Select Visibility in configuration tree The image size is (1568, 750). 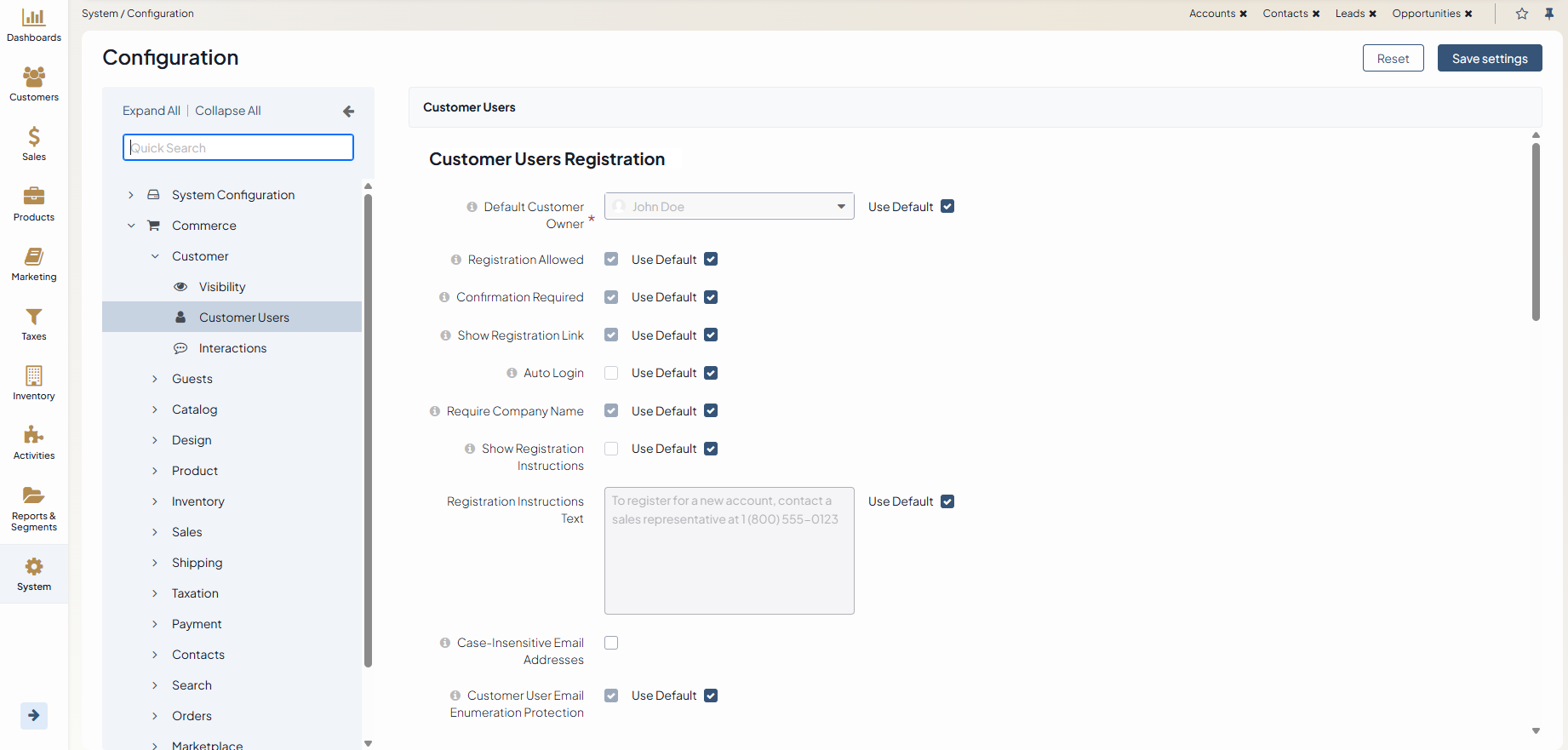point(222,287)
